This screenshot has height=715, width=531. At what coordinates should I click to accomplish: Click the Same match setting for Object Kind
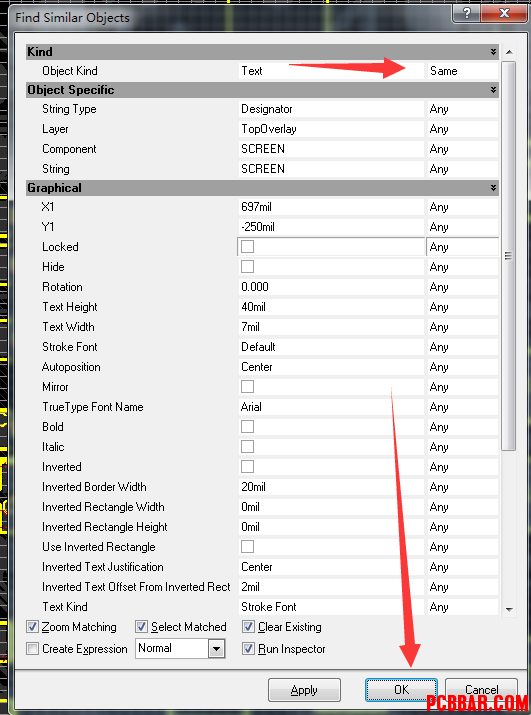[462, 71]
